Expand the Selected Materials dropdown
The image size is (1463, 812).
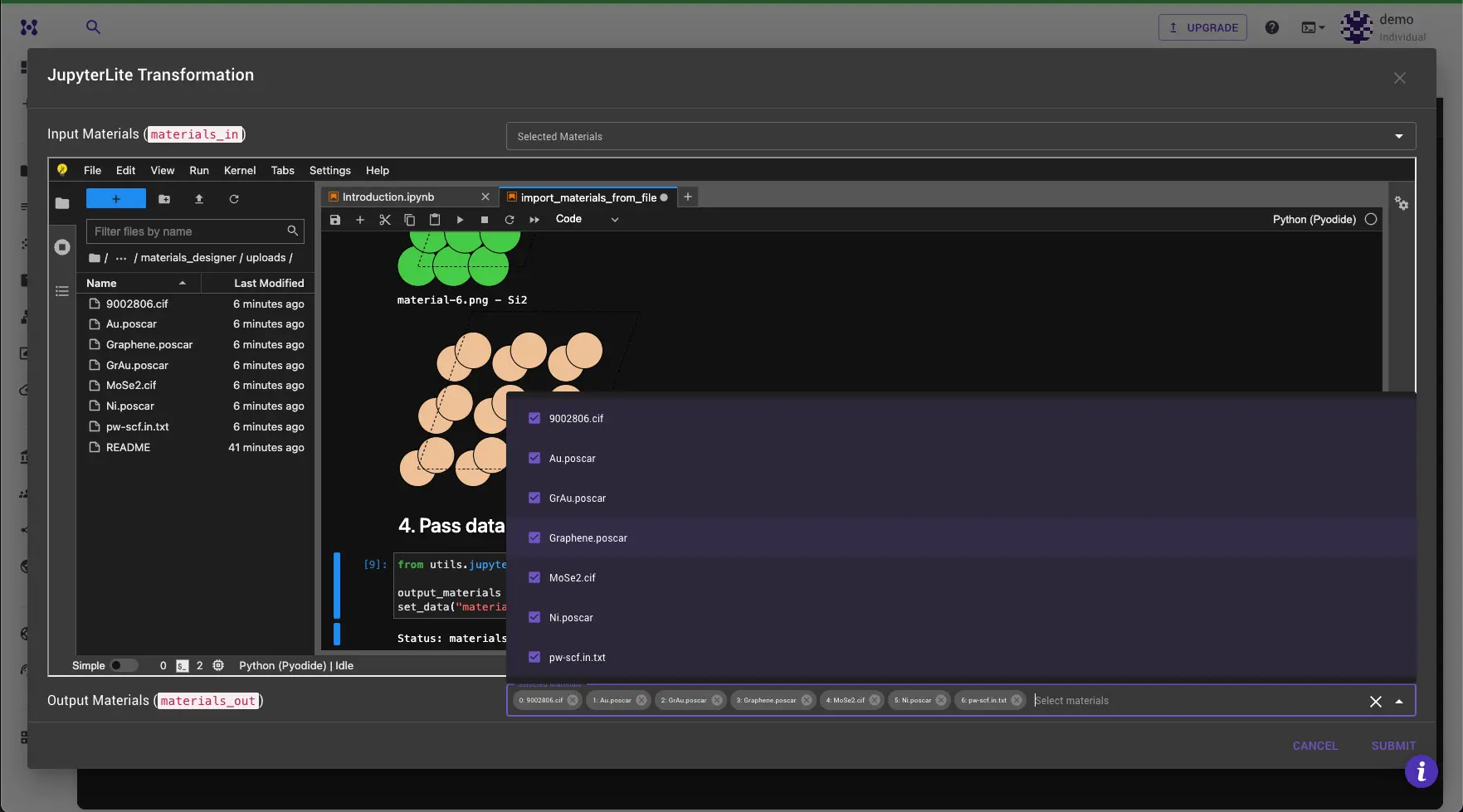click(x=1399, y=136)
